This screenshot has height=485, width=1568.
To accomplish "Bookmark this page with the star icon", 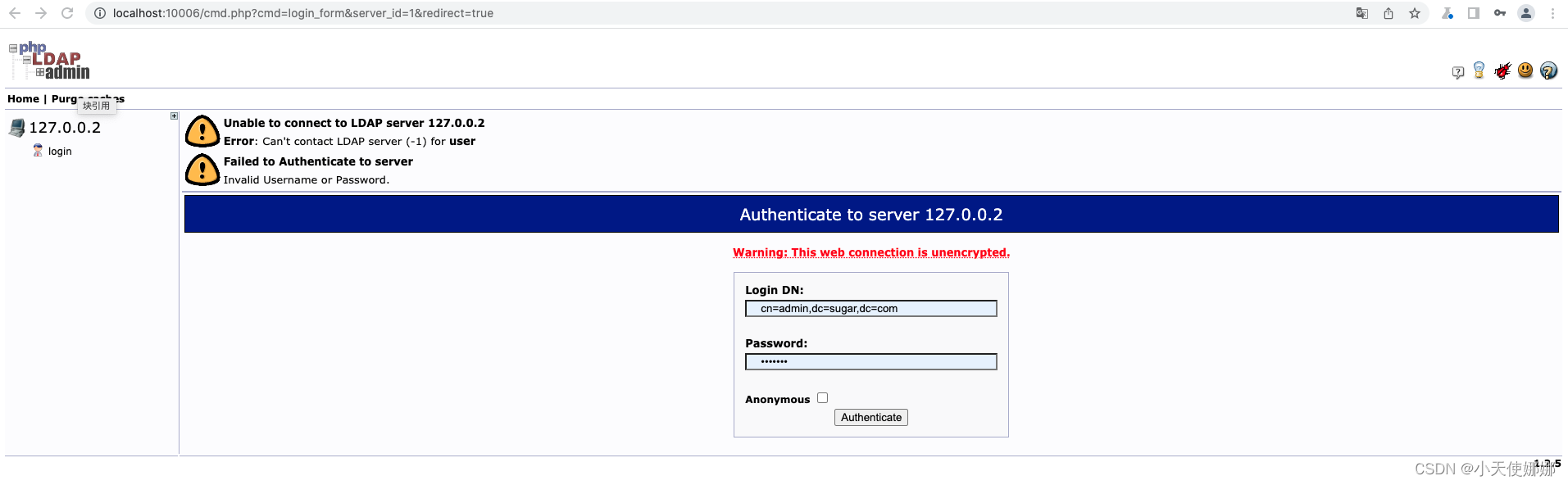I will pyautogui.click(x=1415, y=13).
